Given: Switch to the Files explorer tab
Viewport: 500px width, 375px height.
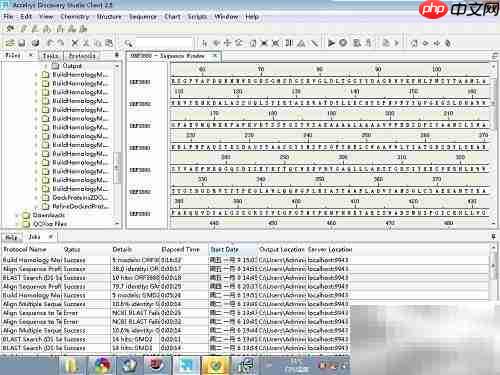Looking at the screenshot, I should 13,56.
